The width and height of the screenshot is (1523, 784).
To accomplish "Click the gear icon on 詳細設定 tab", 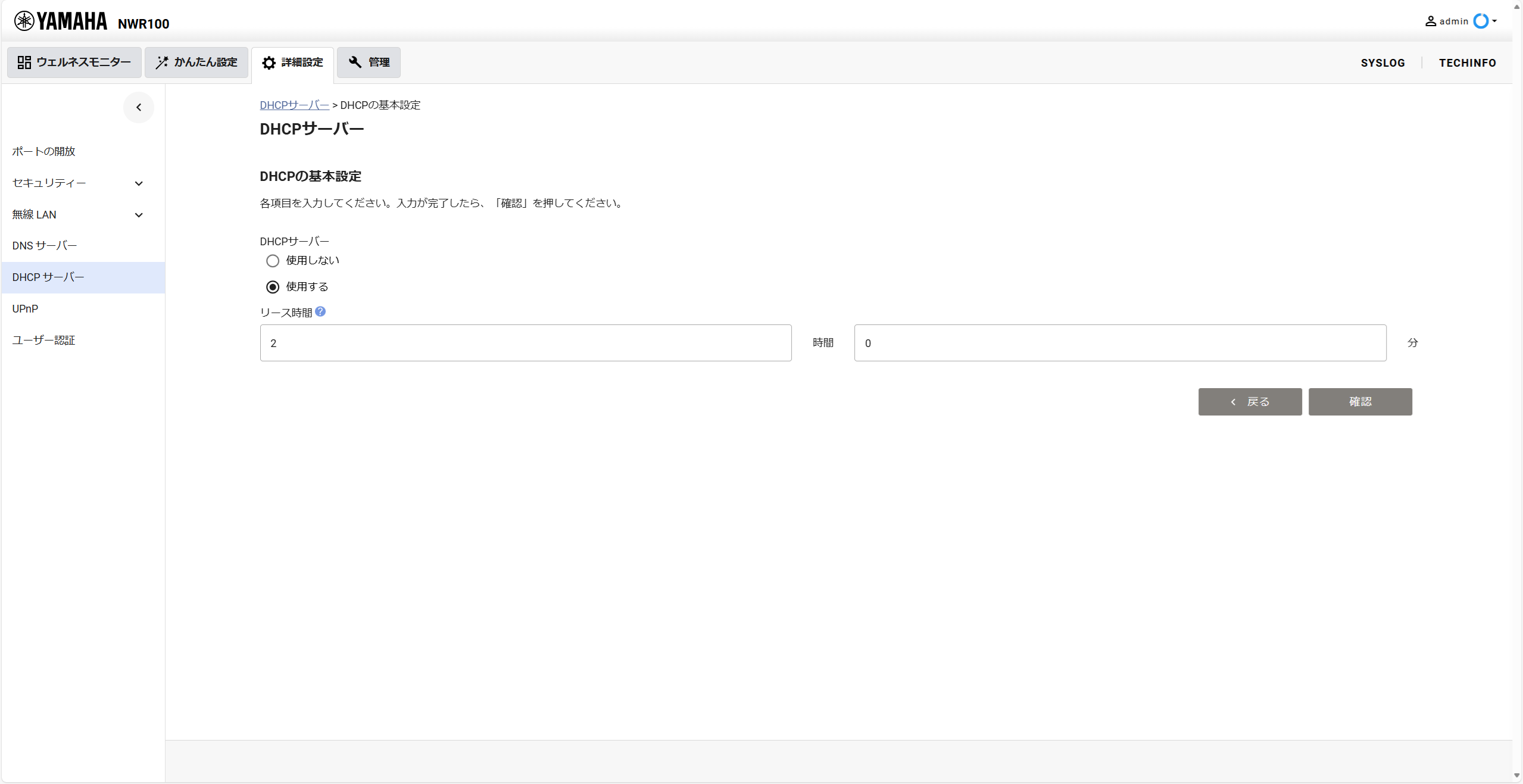I will (269, 63).
